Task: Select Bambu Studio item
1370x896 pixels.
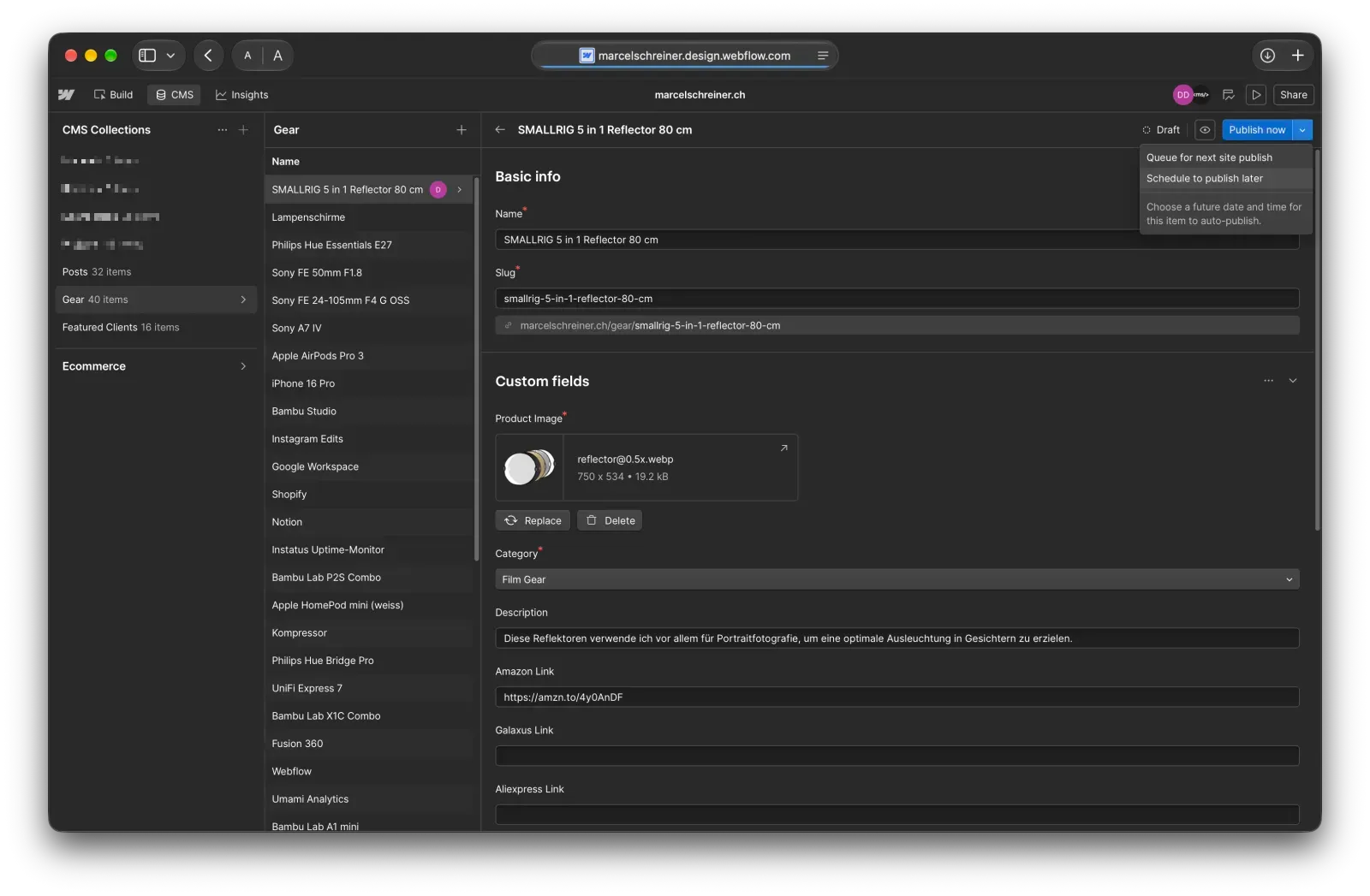Action: pyautogui.click(x=368, y=412)
